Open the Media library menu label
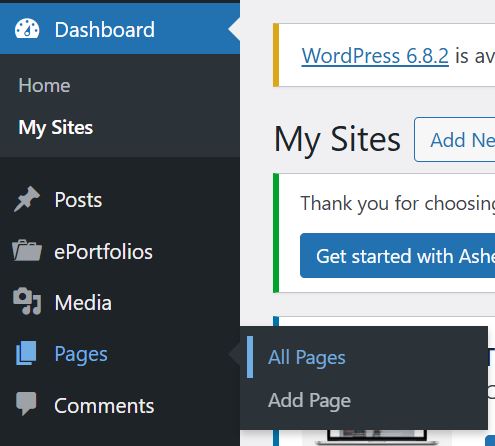495x446 pixels. [x=83, y=303]
